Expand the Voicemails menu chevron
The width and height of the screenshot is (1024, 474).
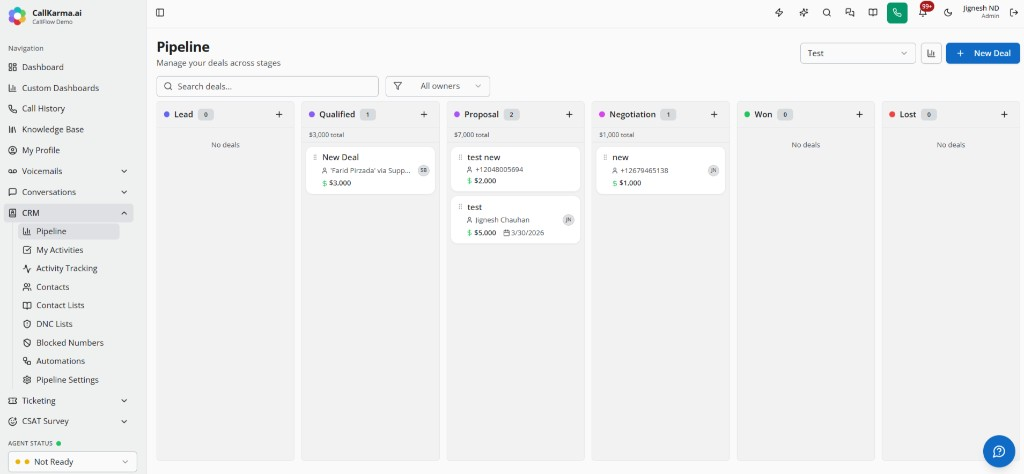(x=124, y=171)
